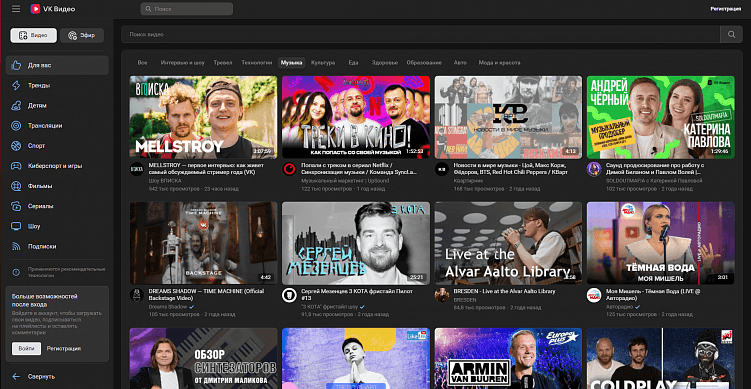Select the Образование category tab
The image size is (751, 389).
point(424,63)
